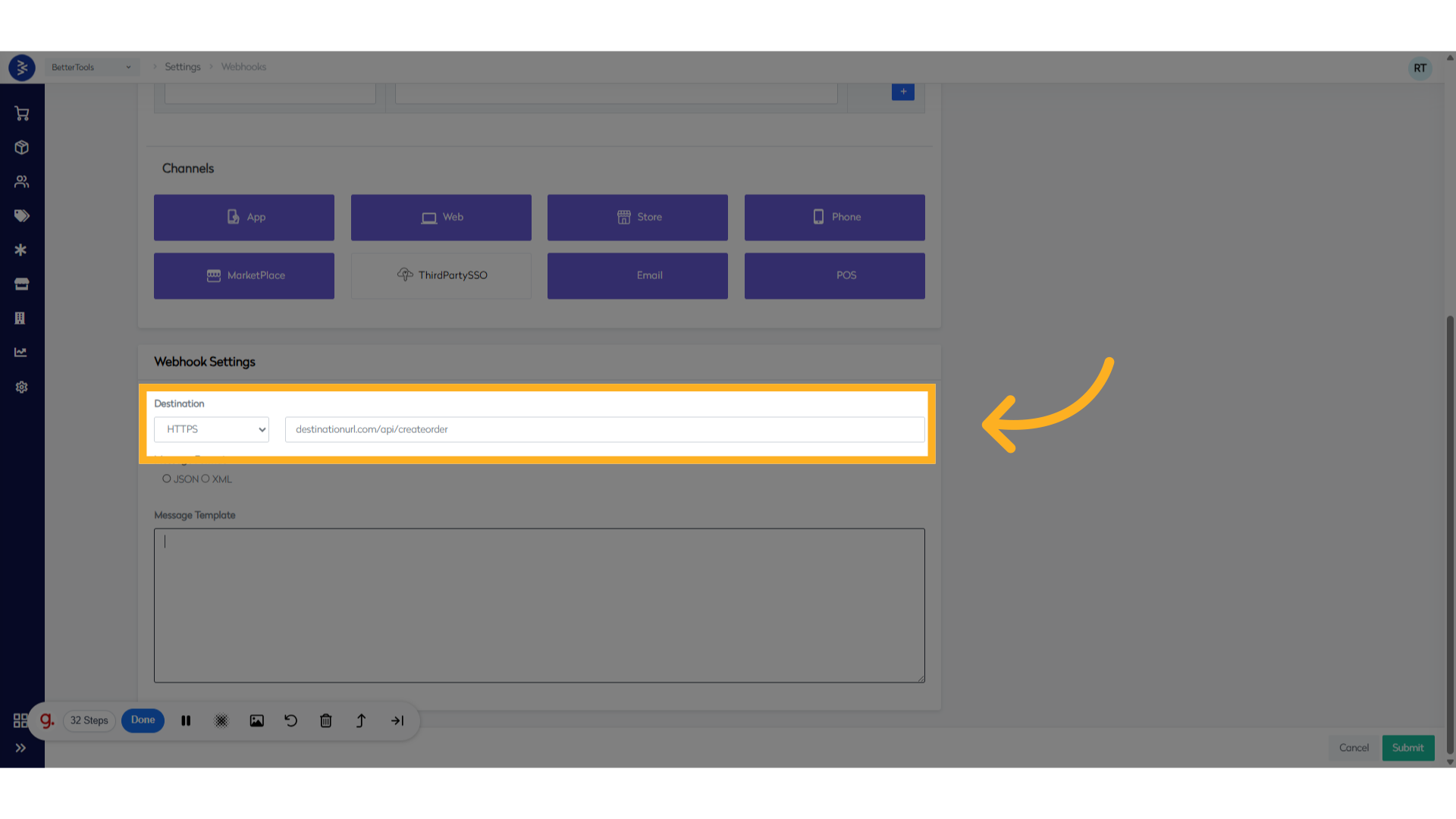Expand the collapsed sidebar with double chevron
This screenshot has height=819, width=1456.
pos(21,748)
